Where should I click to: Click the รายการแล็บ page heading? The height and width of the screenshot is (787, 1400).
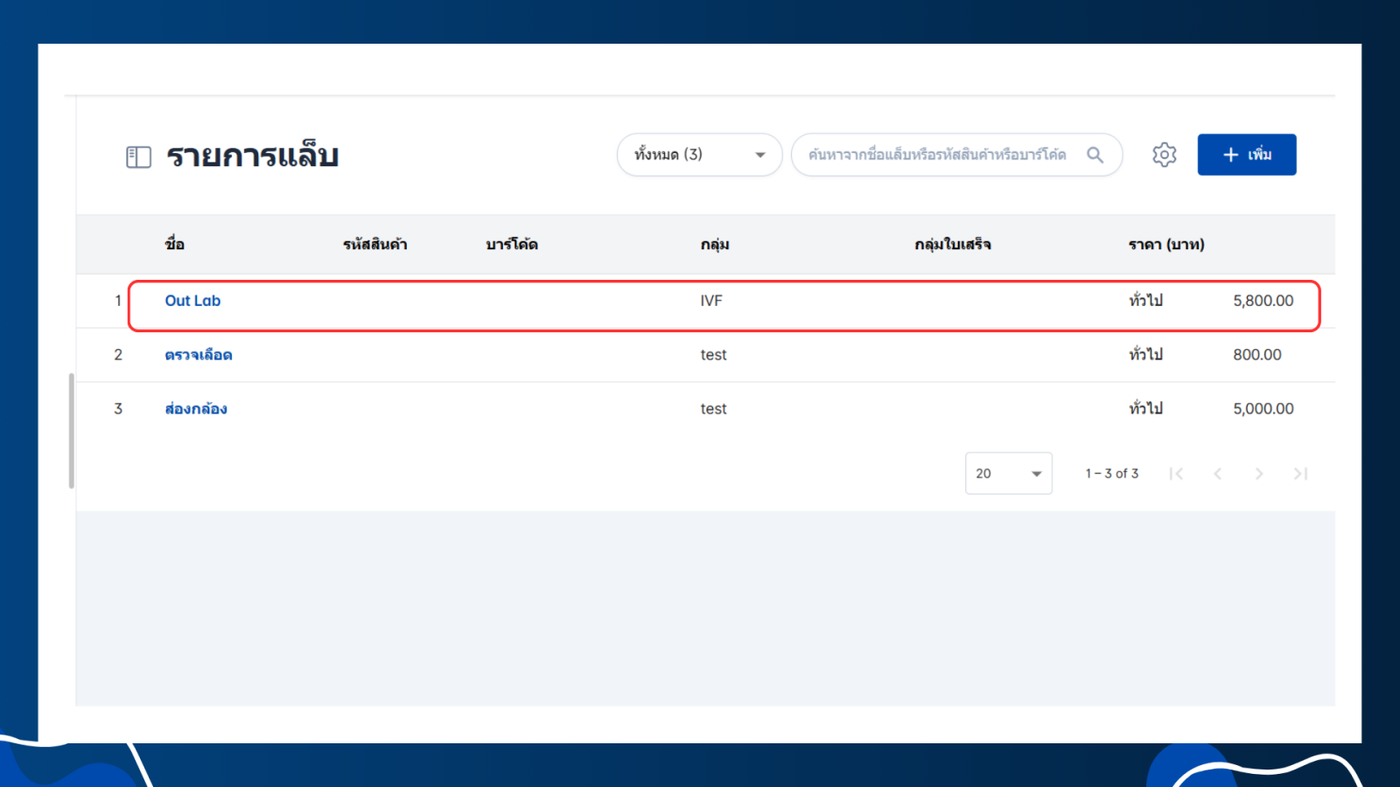[252, 157]
